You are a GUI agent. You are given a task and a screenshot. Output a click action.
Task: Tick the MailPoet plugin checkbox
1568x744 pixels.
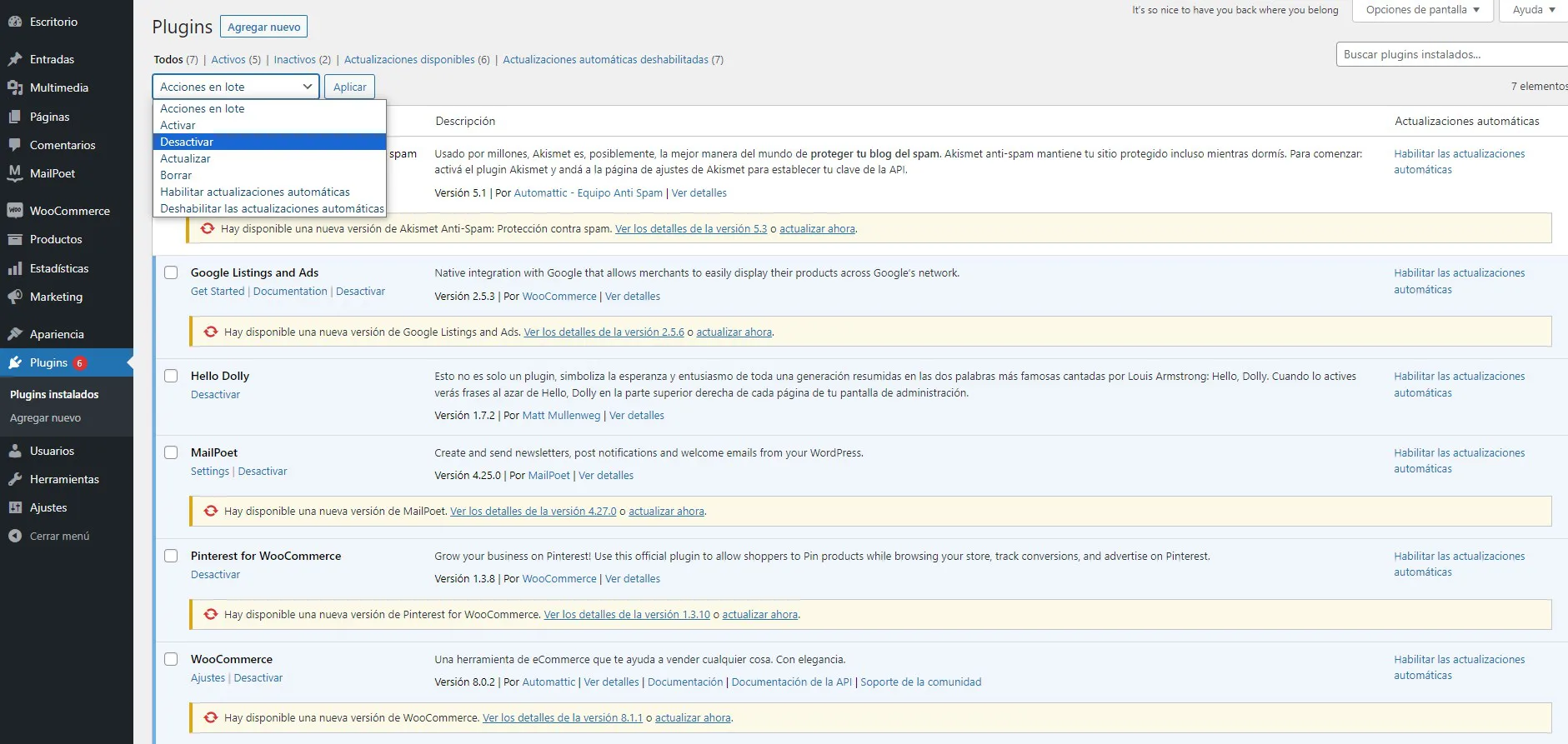(171, 452)
